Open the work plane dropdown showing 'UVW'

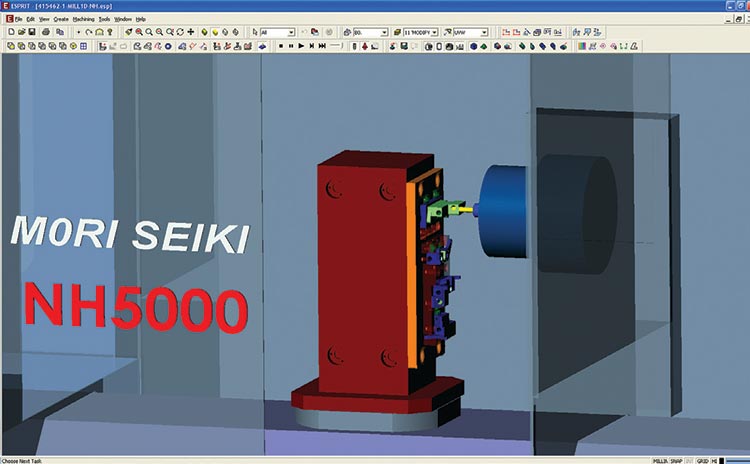(x=471, y=32)
